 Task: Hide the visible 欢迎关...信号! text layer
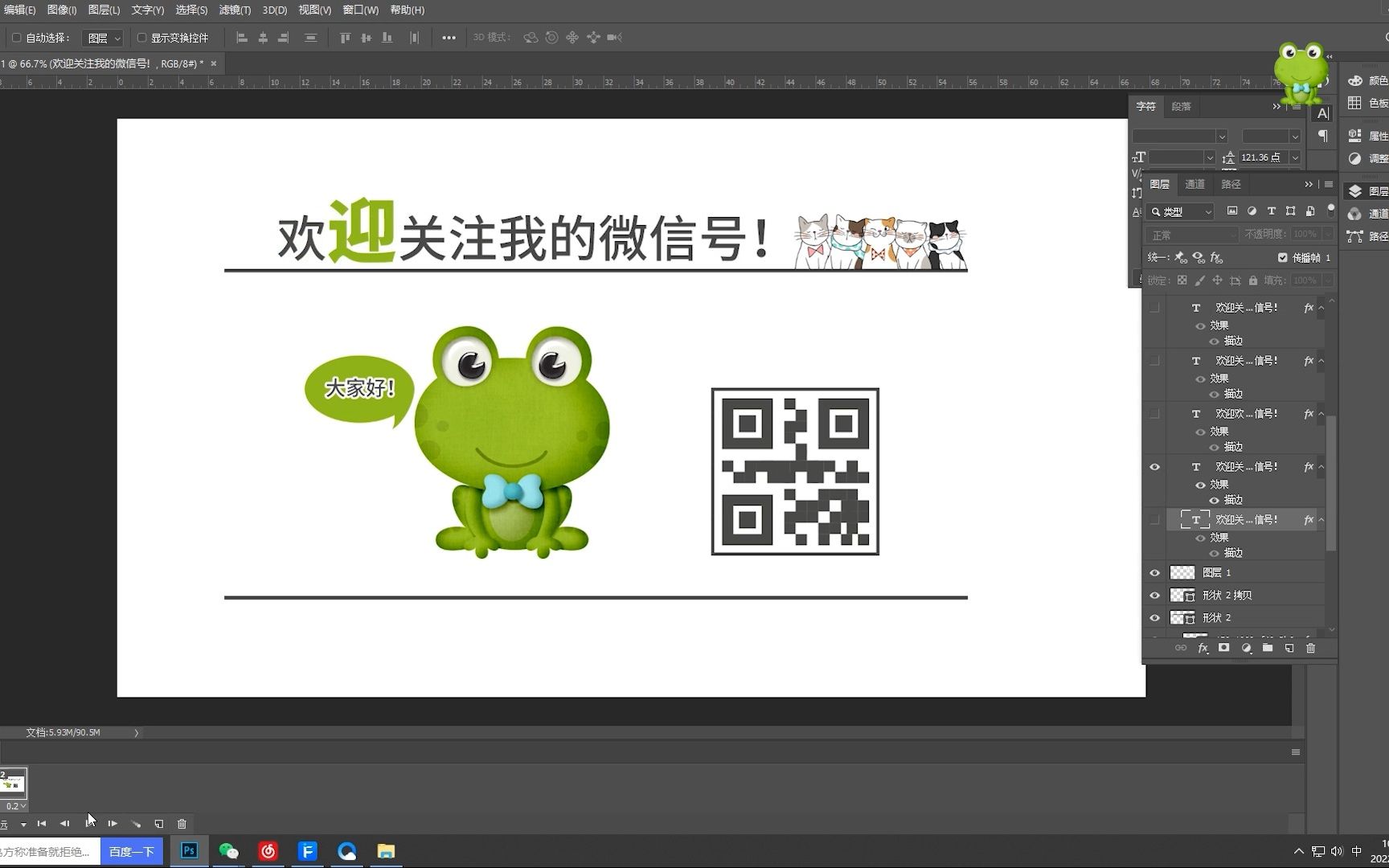[1154, 467]
